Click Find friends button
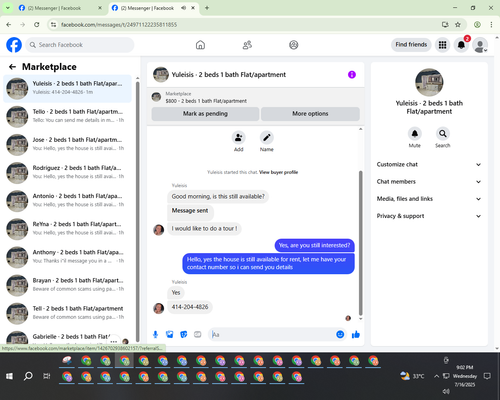 [x=411, y=45]
